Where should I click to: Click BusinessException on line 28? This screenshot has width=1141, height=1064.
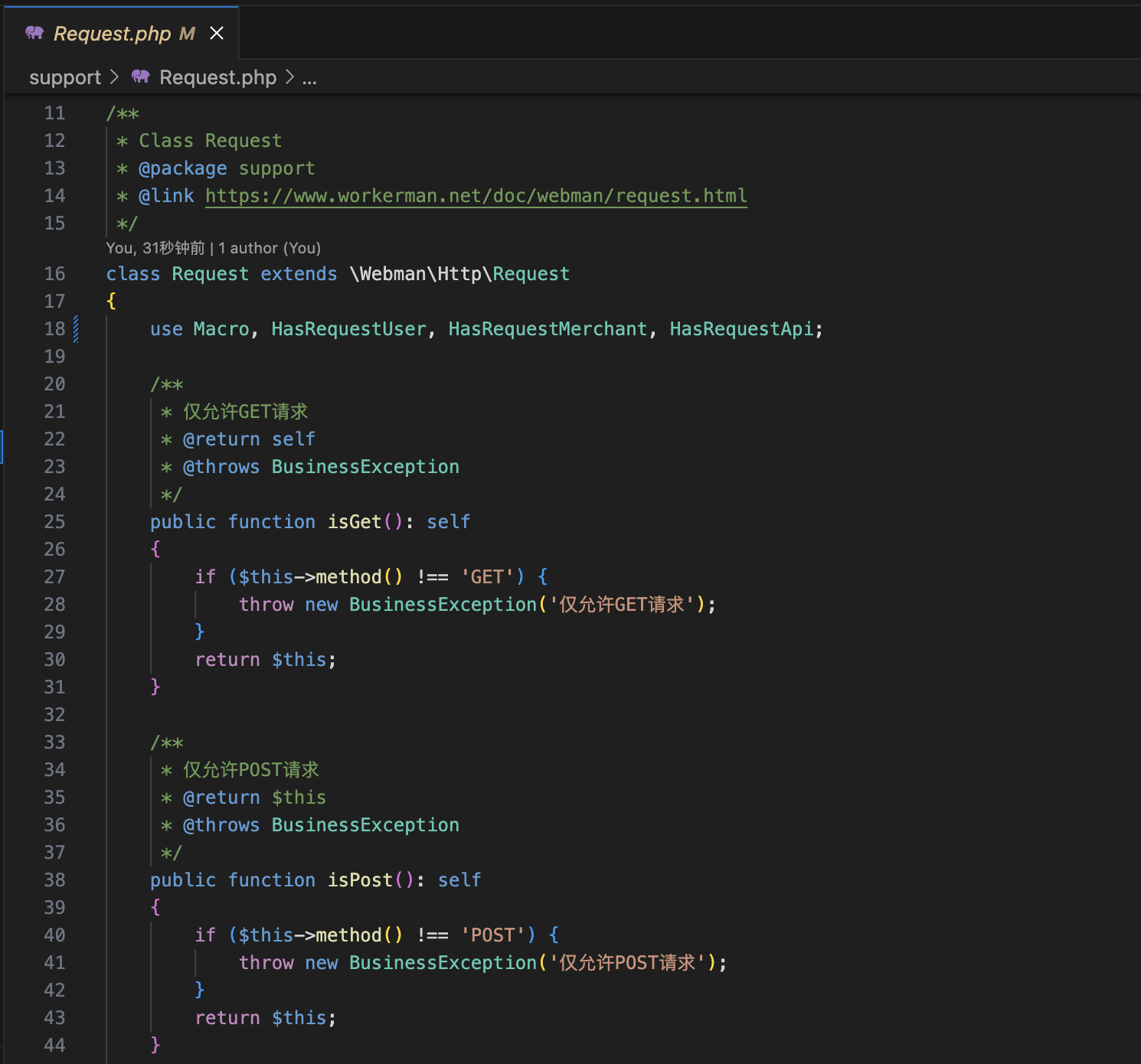[x=443, y=605]
